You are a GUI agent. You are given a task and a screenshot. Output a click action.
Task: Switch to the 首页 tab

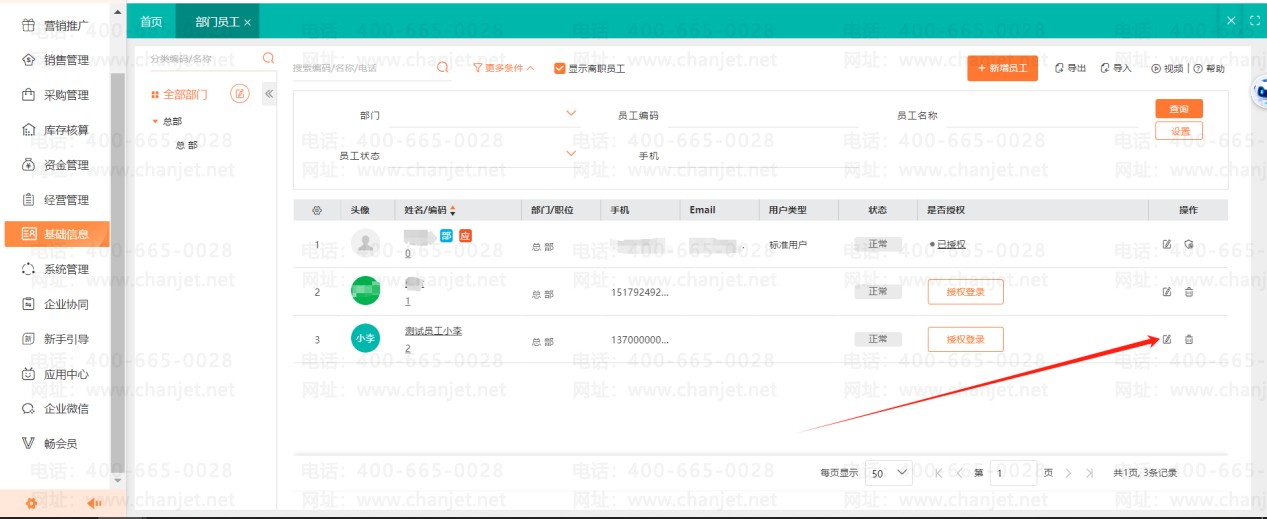[151, 21]
